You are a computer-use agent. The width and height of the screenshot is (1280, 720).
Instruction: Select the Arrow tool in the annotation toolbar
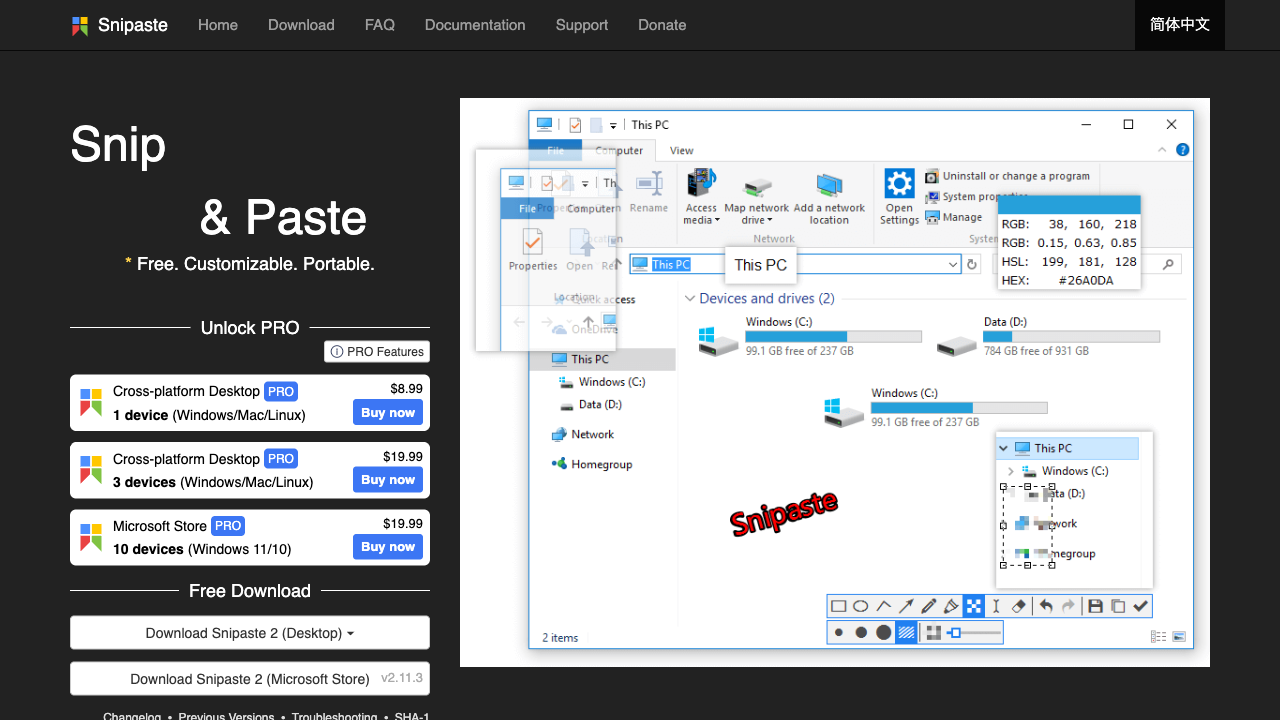click(906, 606)
